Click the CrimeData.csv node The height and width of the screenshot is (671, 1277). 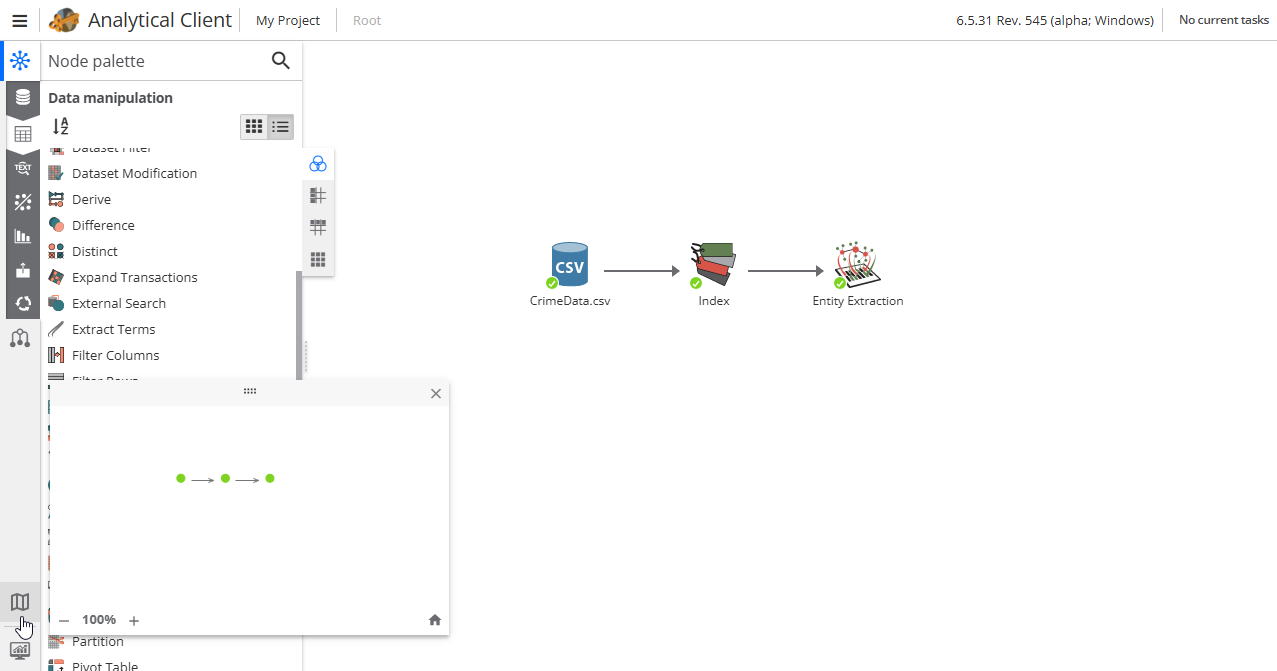tap(570, 266)
